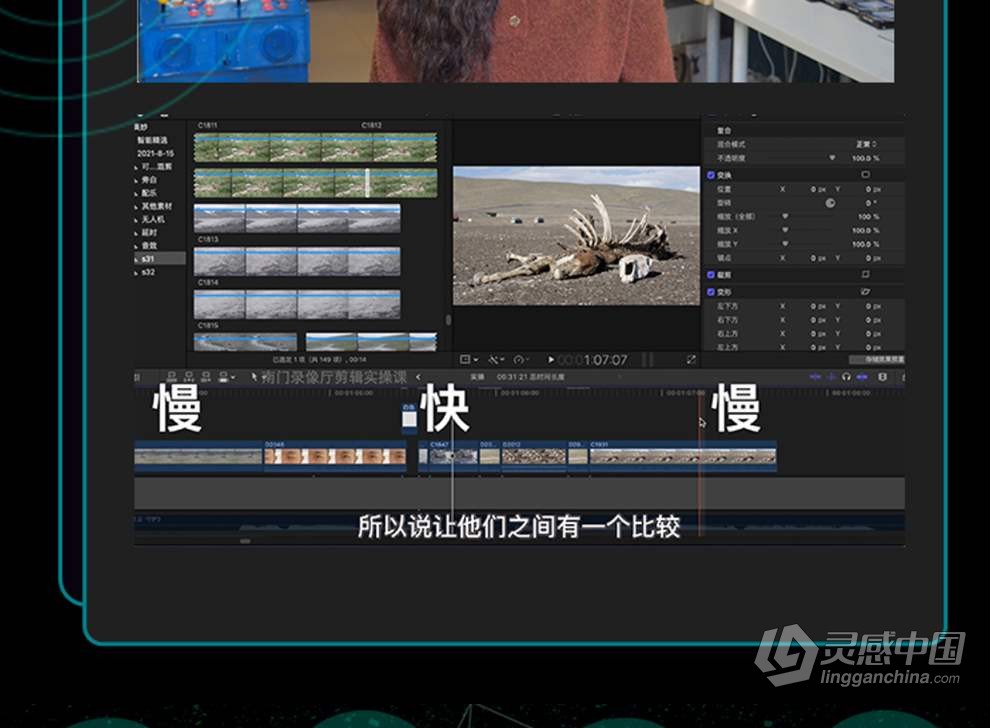The image size is (990, 728).
Task: Click the browser vertical scrollbar handle
Action: pyautogui.click(x=448, y=320)
